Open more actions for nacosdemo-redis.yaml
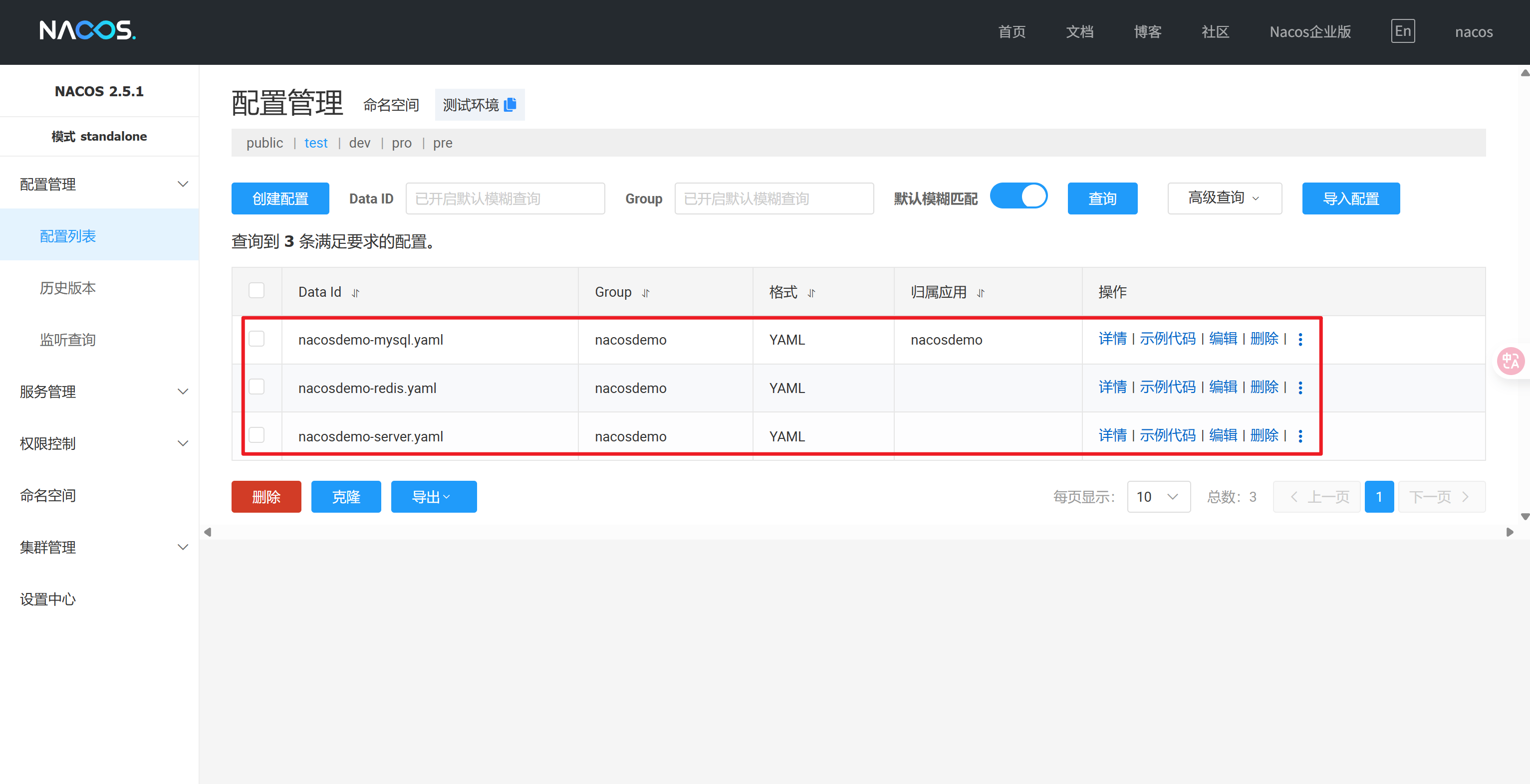 pos(1300,388)
